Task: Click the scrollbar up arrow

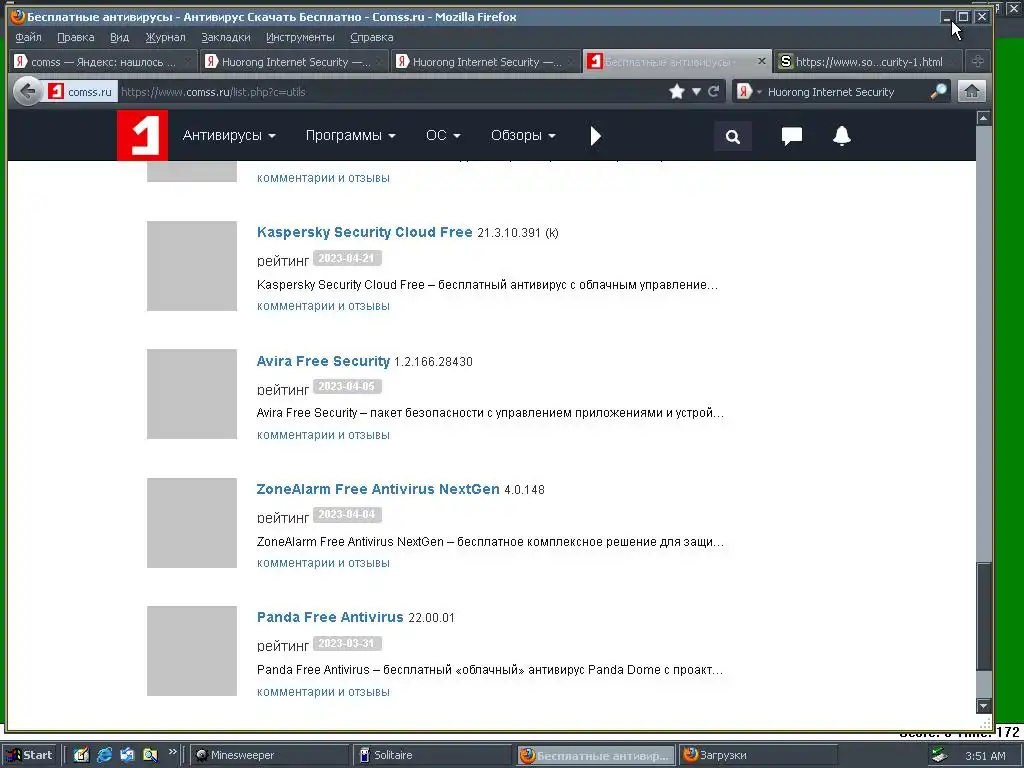Action: 984,118
